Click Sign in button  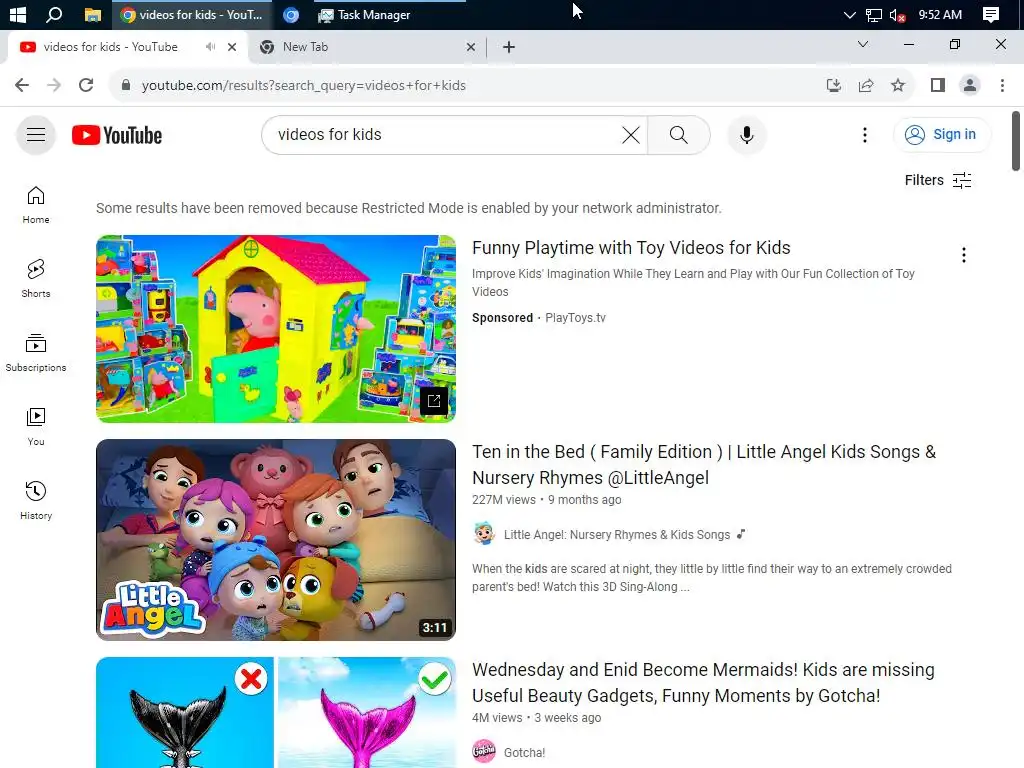coord(942,135)
